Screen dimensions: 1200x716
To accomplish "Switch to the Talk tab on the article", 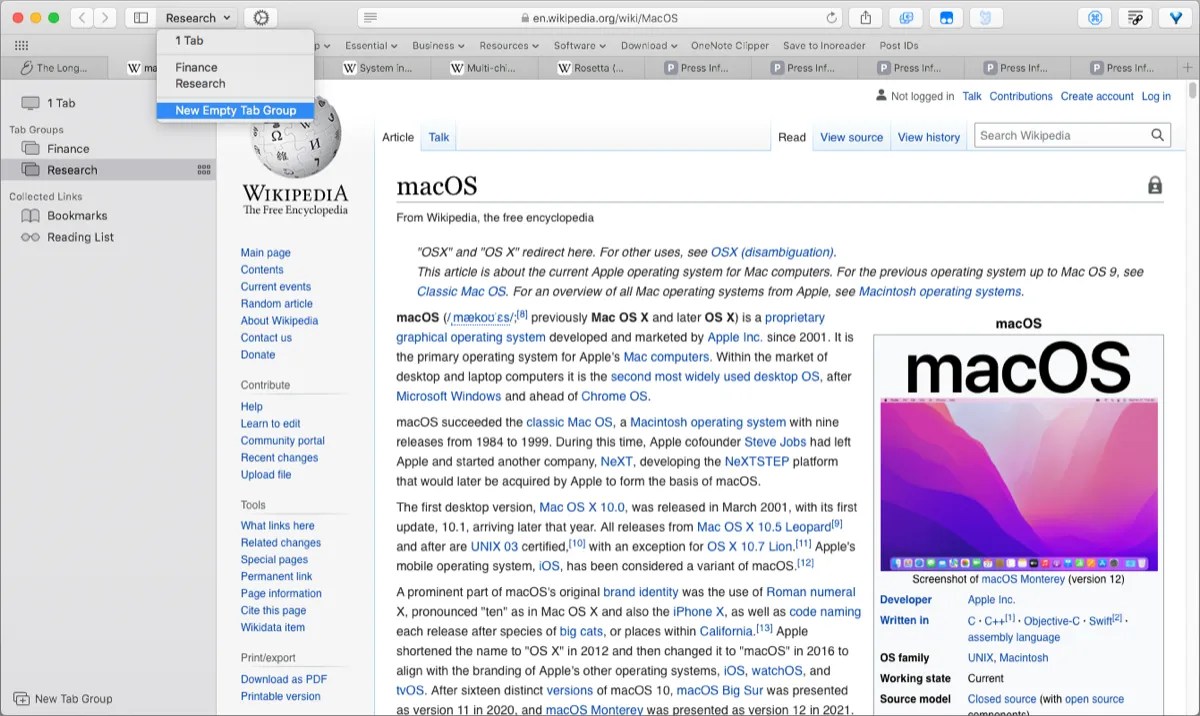I will (438, 137).
